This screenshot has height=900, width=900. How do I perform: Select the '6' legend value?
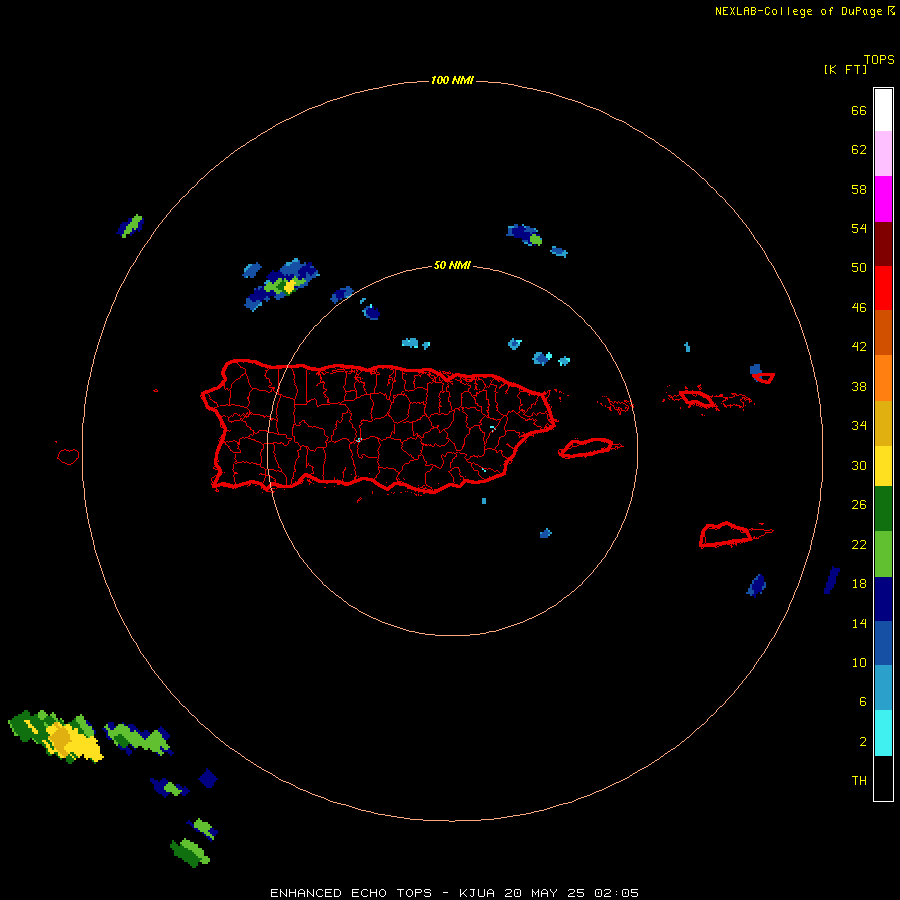[x=862, y=702]
